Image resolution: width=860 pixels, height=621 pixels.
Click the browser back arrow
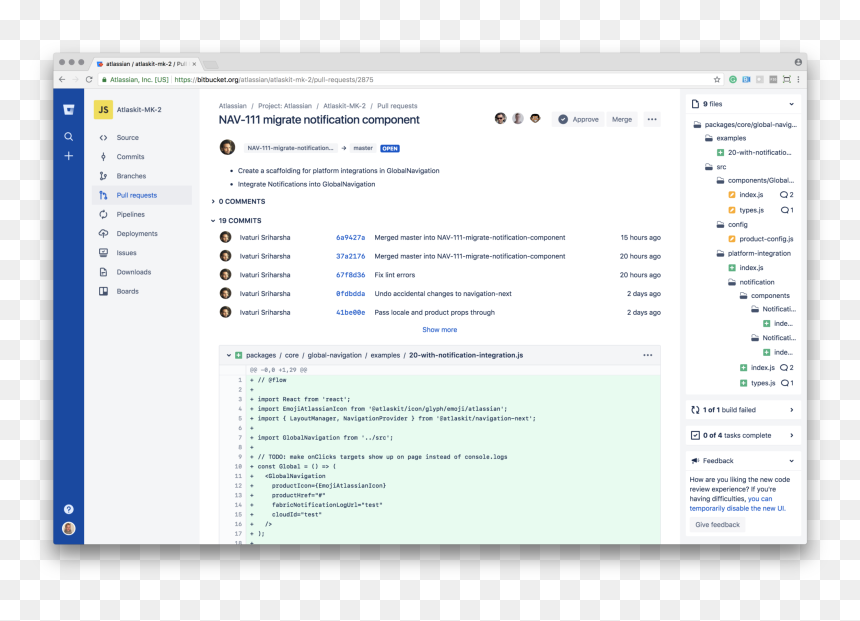click(62, 80)
